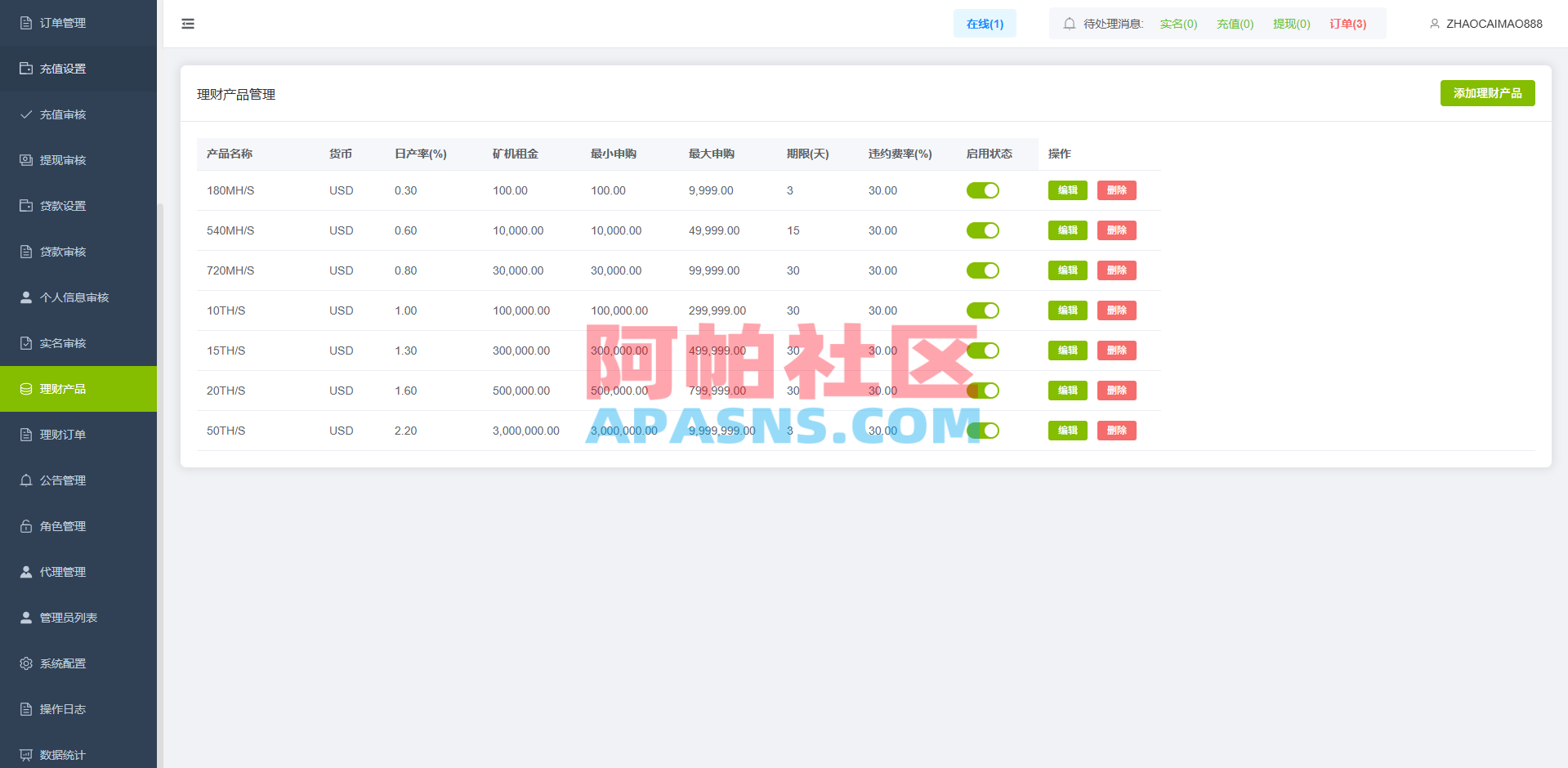
Task: Click the 实名审核 sidebar icon
Action: (26, 343)
